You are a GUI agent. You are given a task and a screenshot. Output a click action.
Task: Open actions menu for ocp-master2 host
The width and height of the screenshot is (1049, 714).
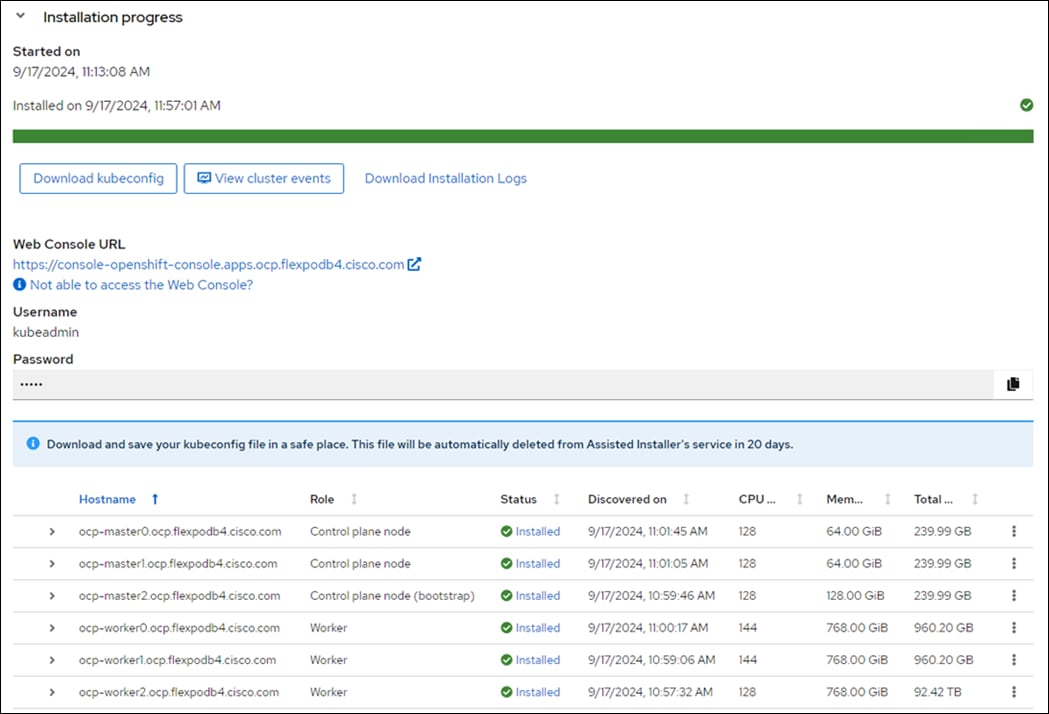pyautogui.click(x=1014, y=596)
